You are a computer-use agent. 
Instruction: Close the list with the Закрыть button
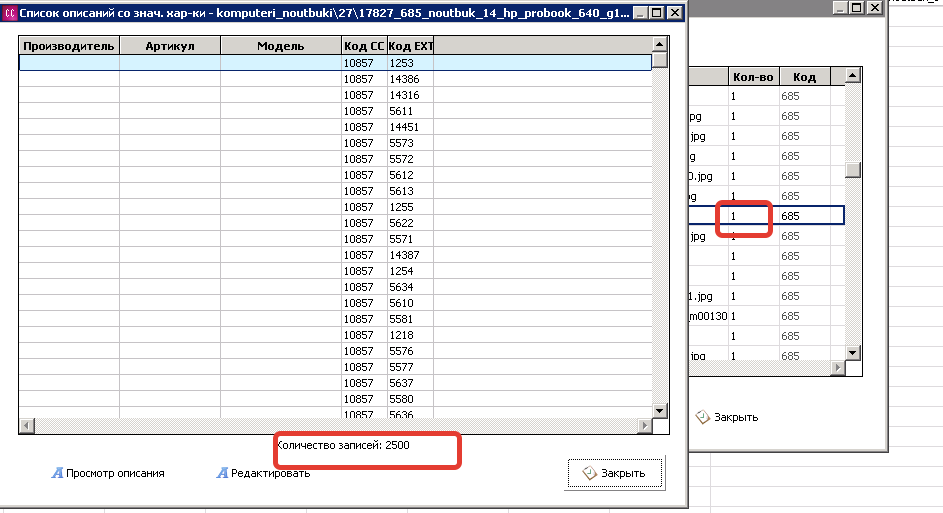(x=615, y=473)
